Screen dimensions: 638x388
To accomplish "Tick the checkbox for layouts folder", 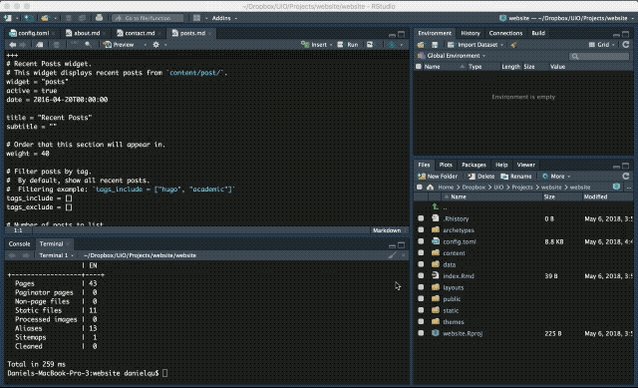I will (421, 287).
